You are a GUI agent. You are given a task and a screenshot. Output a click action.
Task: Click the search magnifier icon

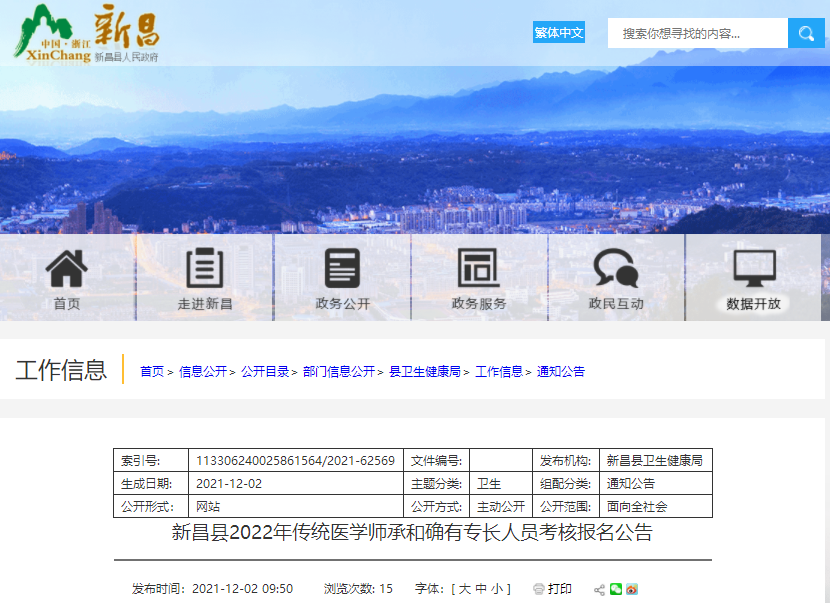pos(805,33)
